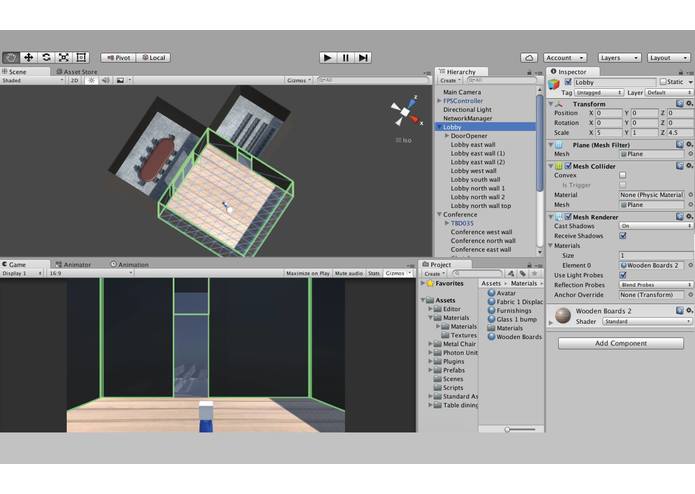The width and height of the screenshot is (695, 494).
Task: Open the Layers dropdown
Action: (x=620, y=58)
